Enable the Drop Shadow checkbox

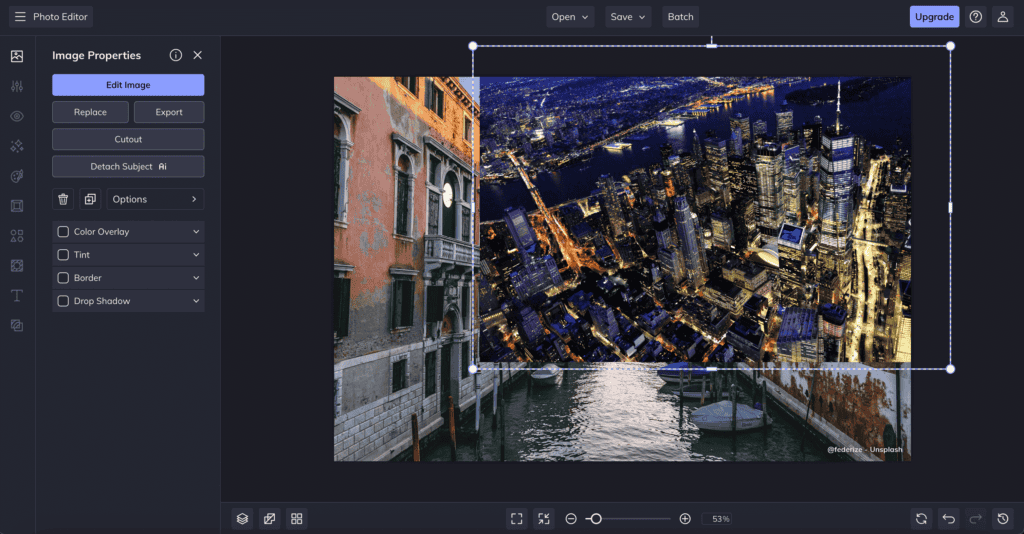click(x=63, y=301)
